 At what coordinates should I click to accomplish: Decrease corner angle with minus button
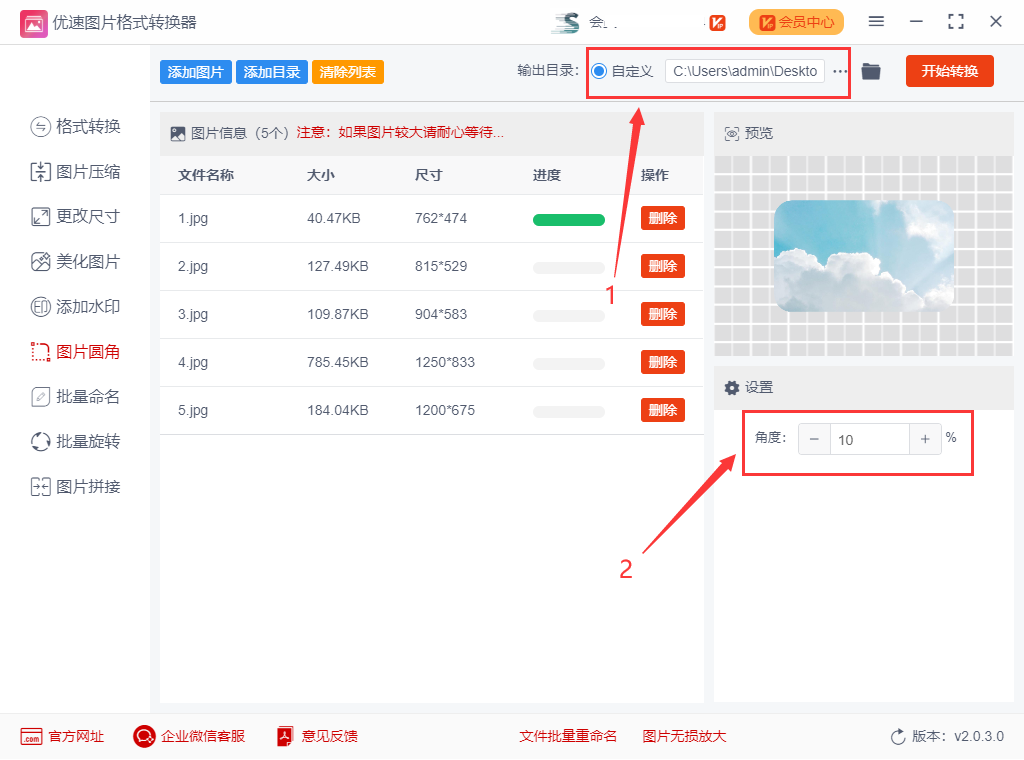click(x=814, y=439)
